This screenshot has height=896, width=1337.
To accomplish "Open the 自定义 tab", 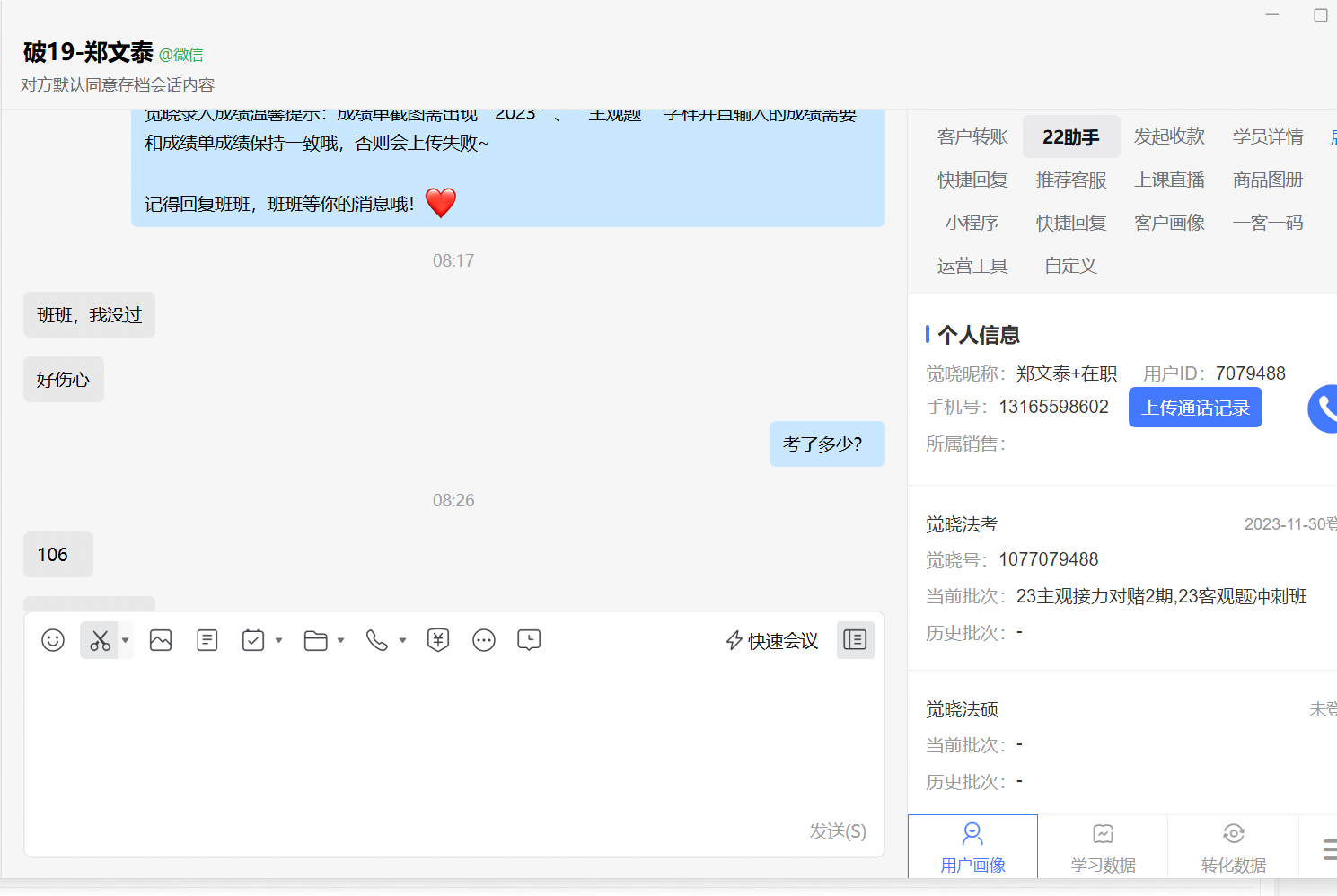I will click(x=1071, y=266).
